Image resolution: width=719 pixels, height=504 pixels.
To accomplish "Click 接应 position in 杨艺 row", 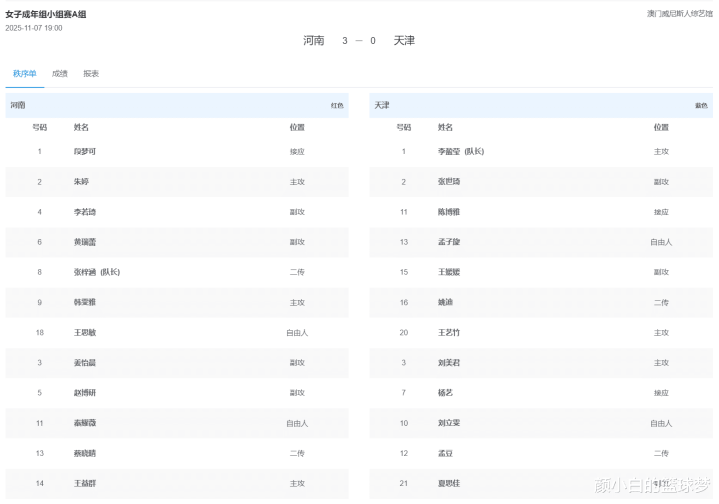I will 661,393.
